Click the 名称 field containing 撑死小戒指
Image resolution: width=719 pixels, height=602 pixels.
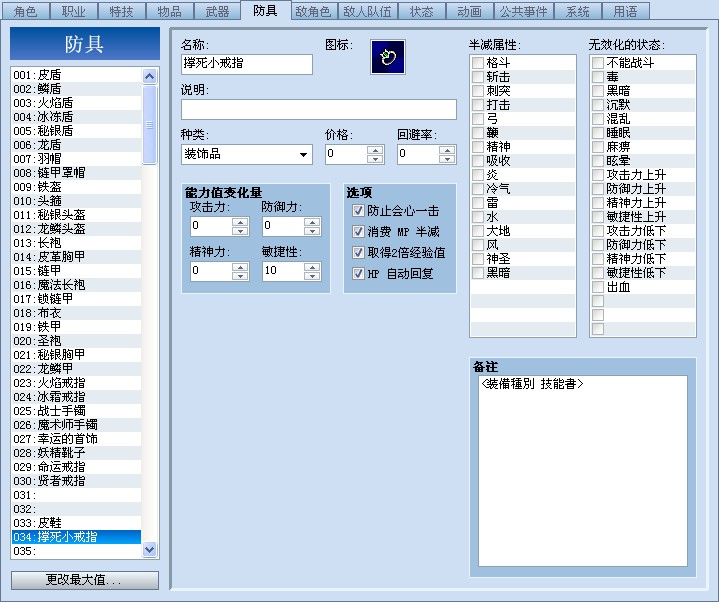[247, 64]
